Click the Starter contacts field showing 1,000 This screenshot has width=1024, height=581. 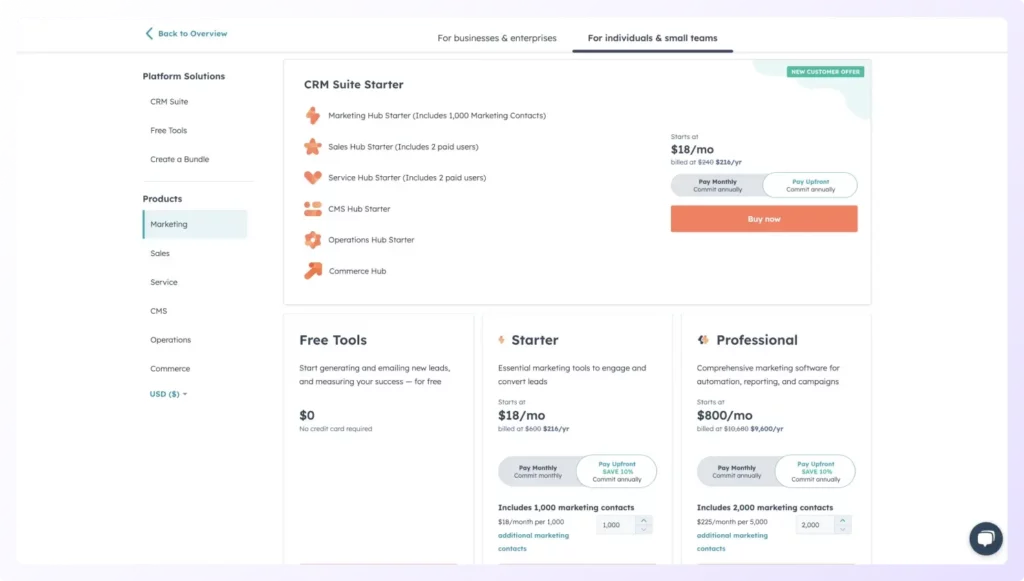[x=616, y=525]
